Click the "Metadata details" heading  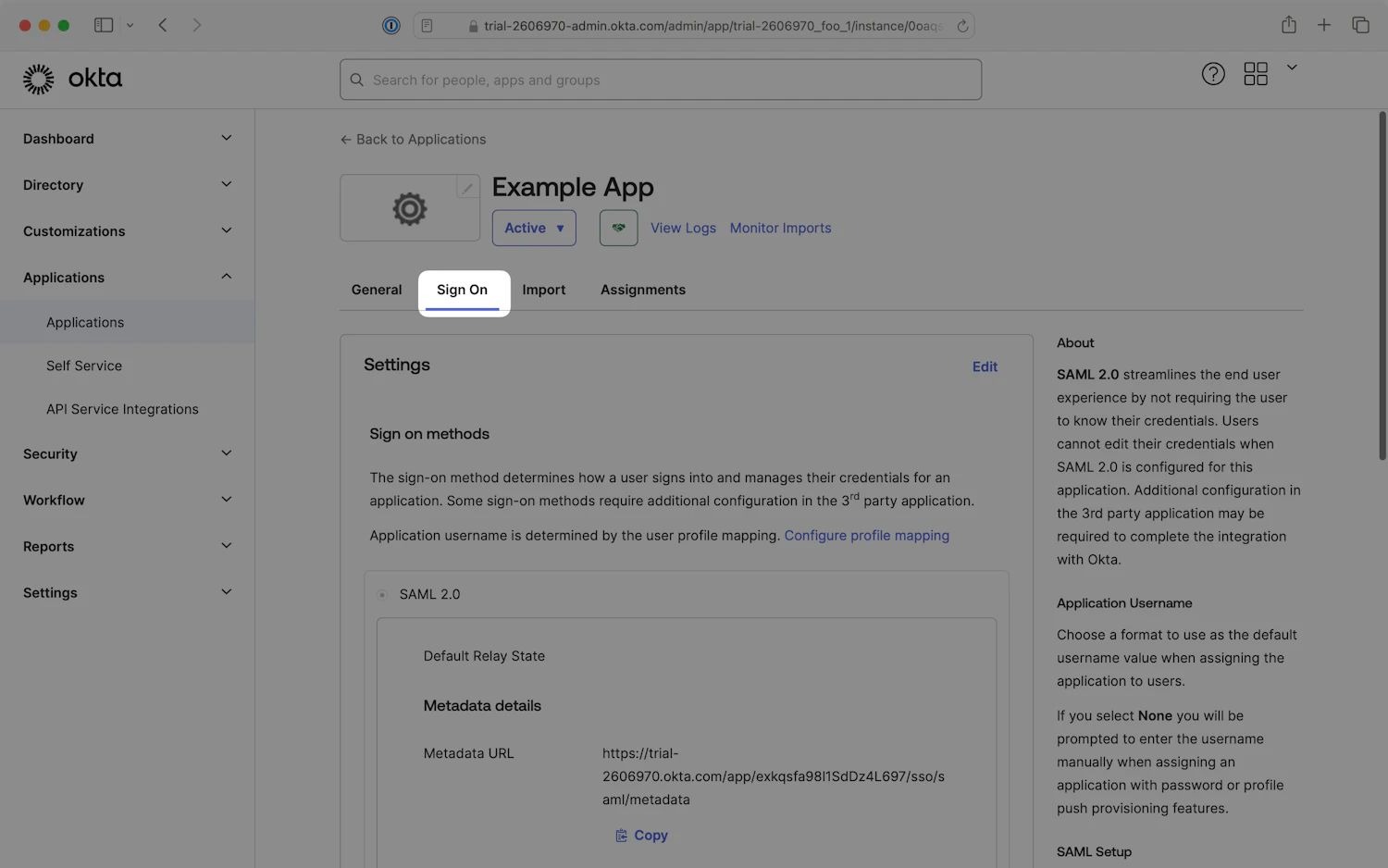482,706
